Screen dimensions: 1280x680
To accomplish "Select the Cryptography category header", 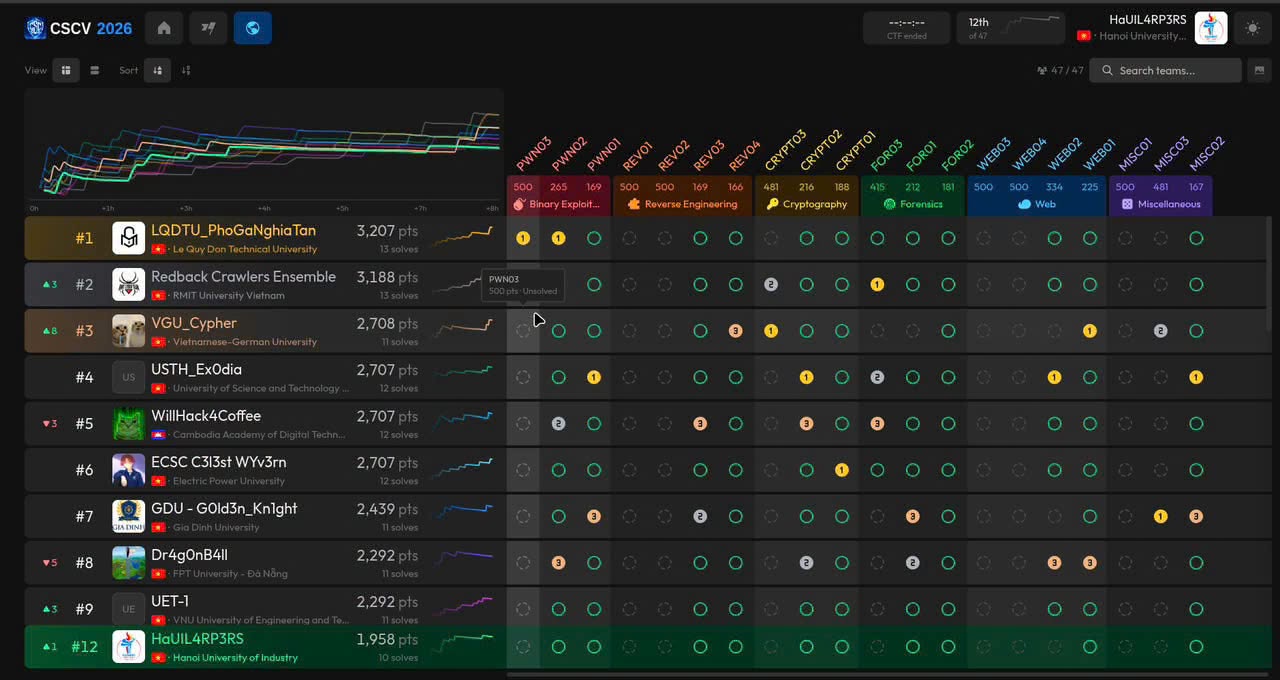I will click(x=807, y=204).
